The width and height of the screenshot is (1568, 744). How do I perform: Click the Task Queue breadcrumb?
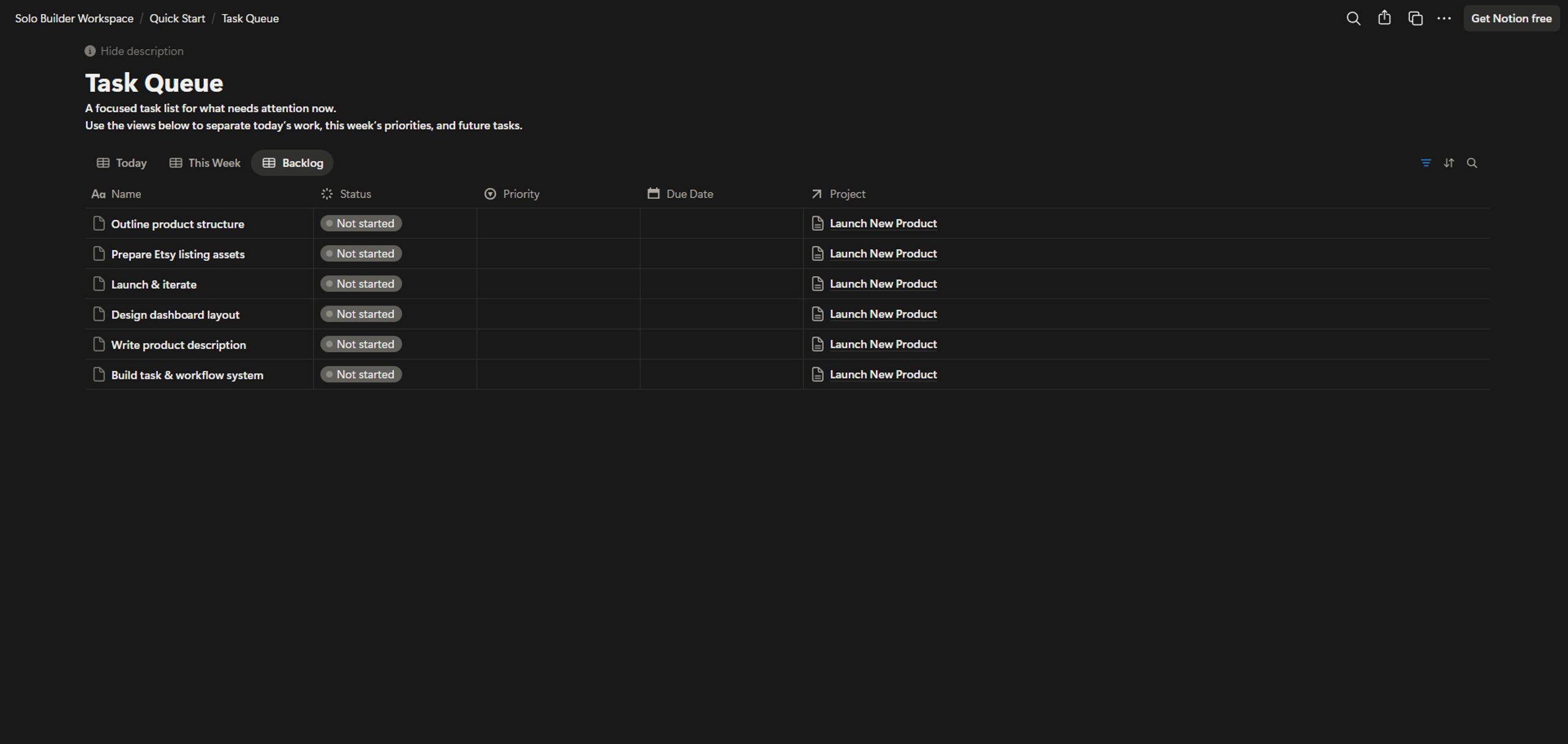coord(250,18)
